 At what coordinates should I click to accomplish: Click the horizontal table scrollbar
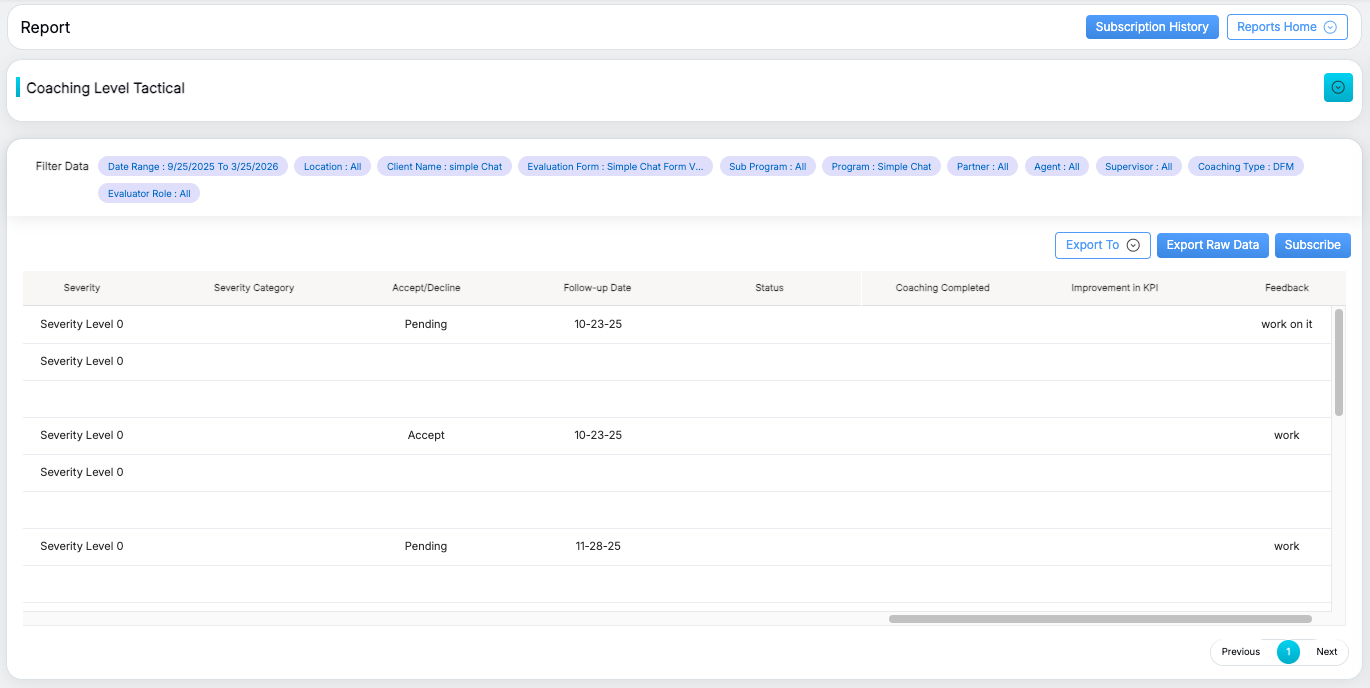(1100, 619)
